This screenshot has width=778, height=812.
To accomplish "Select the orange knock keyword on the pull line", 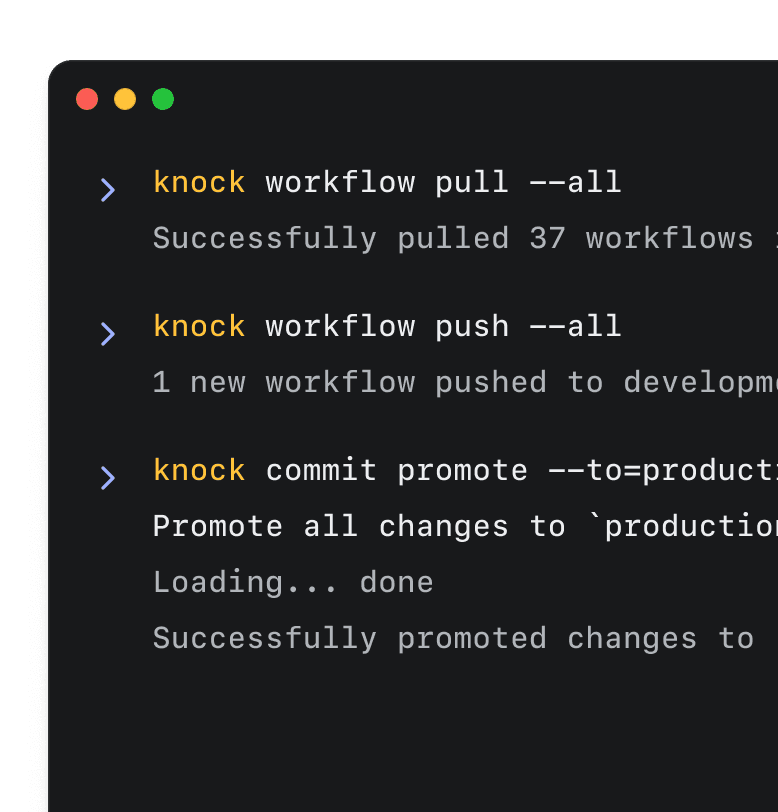I will pos(198,182).
